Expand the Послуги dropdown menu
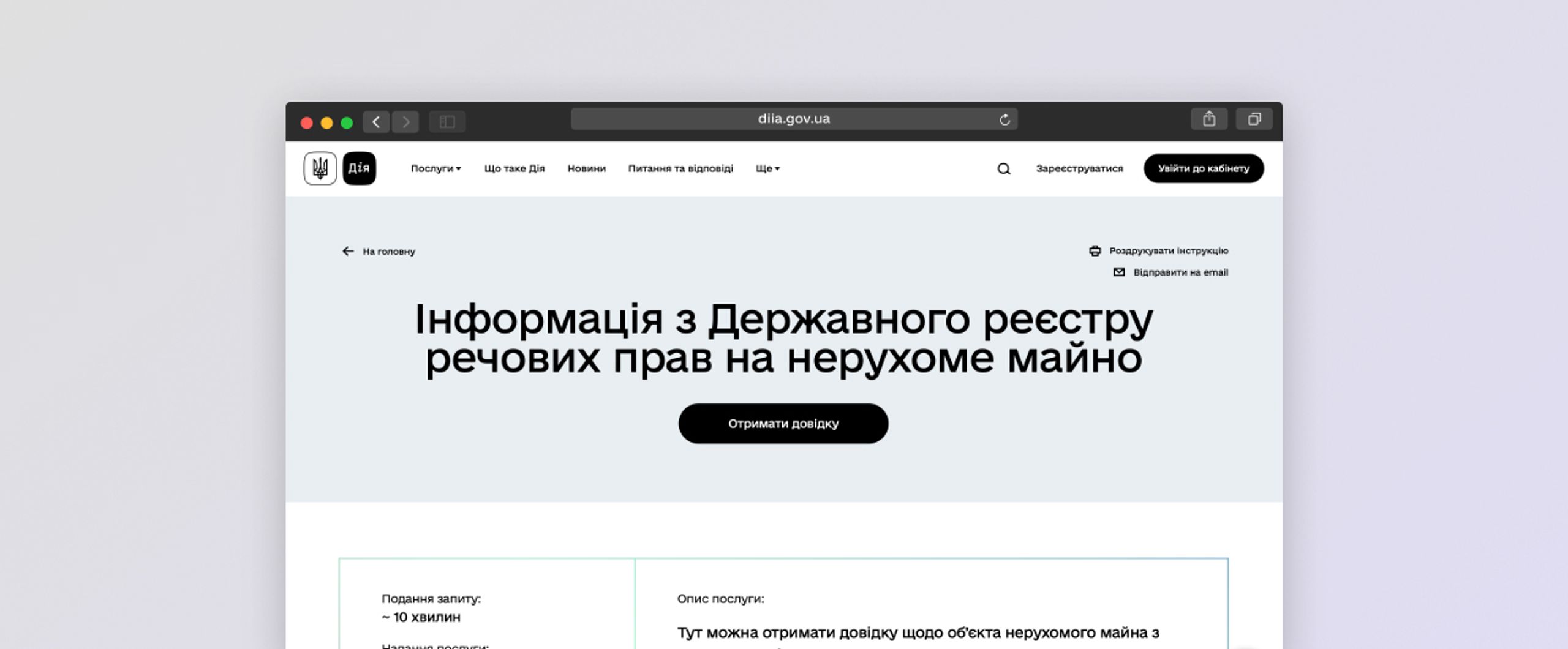 436,168
